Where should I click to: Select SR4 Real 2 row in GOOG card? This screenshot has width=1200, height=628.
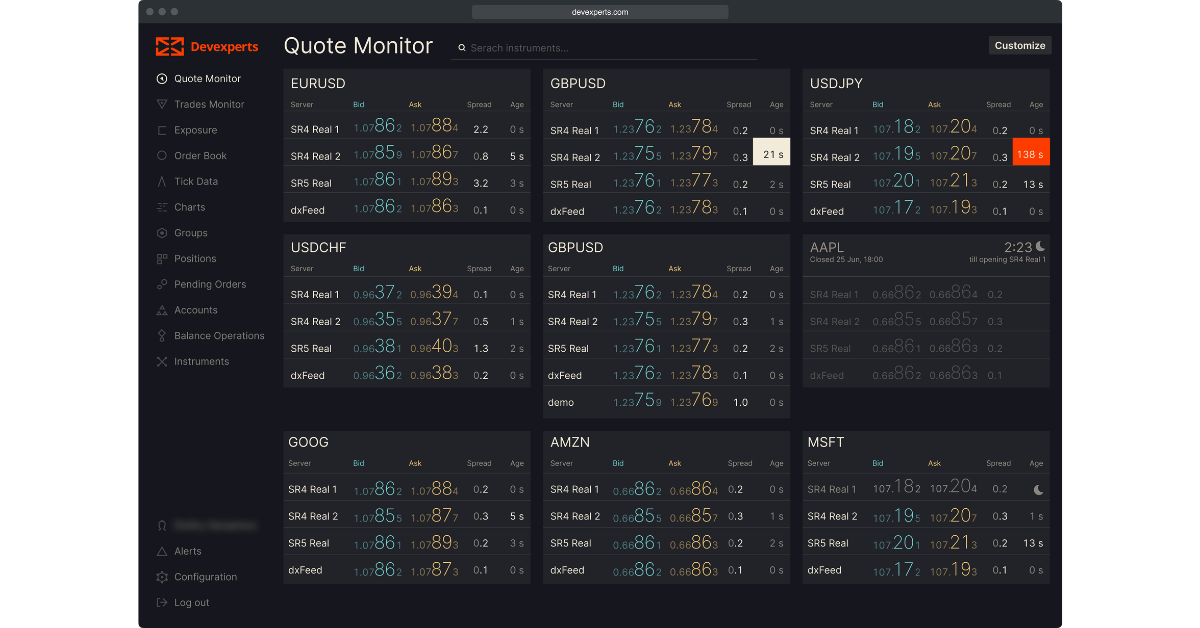click(407, 516)
